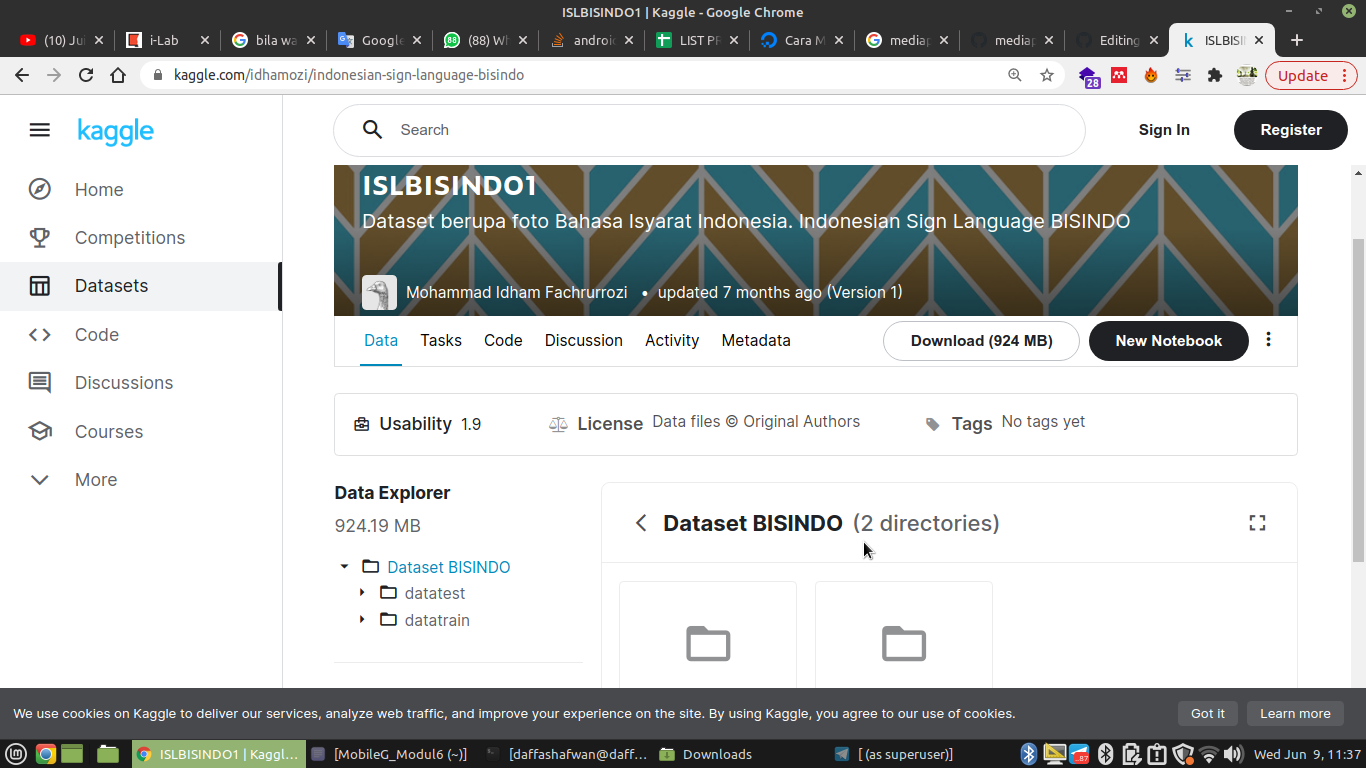
Task: Click the Code angle-brackets icon in sidebar
Action: pyautogui.click(x=40, y=334)
